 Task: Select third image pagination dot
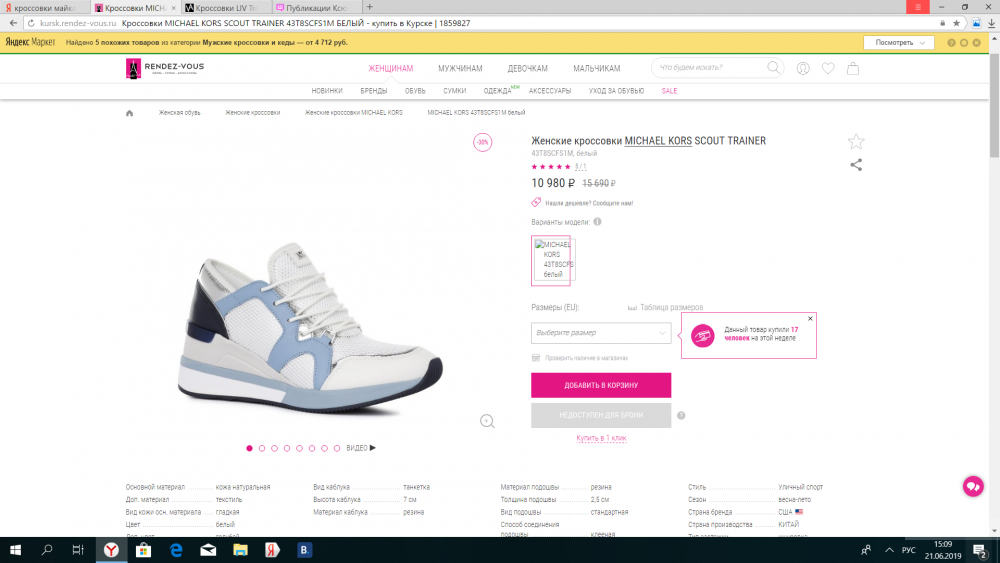click(274, 448)
